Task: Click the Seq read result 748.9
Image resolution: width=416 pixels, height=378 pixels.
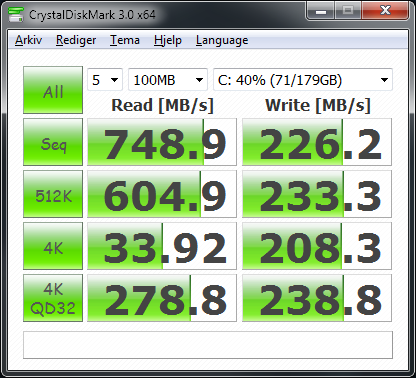Action: point(162,142)
